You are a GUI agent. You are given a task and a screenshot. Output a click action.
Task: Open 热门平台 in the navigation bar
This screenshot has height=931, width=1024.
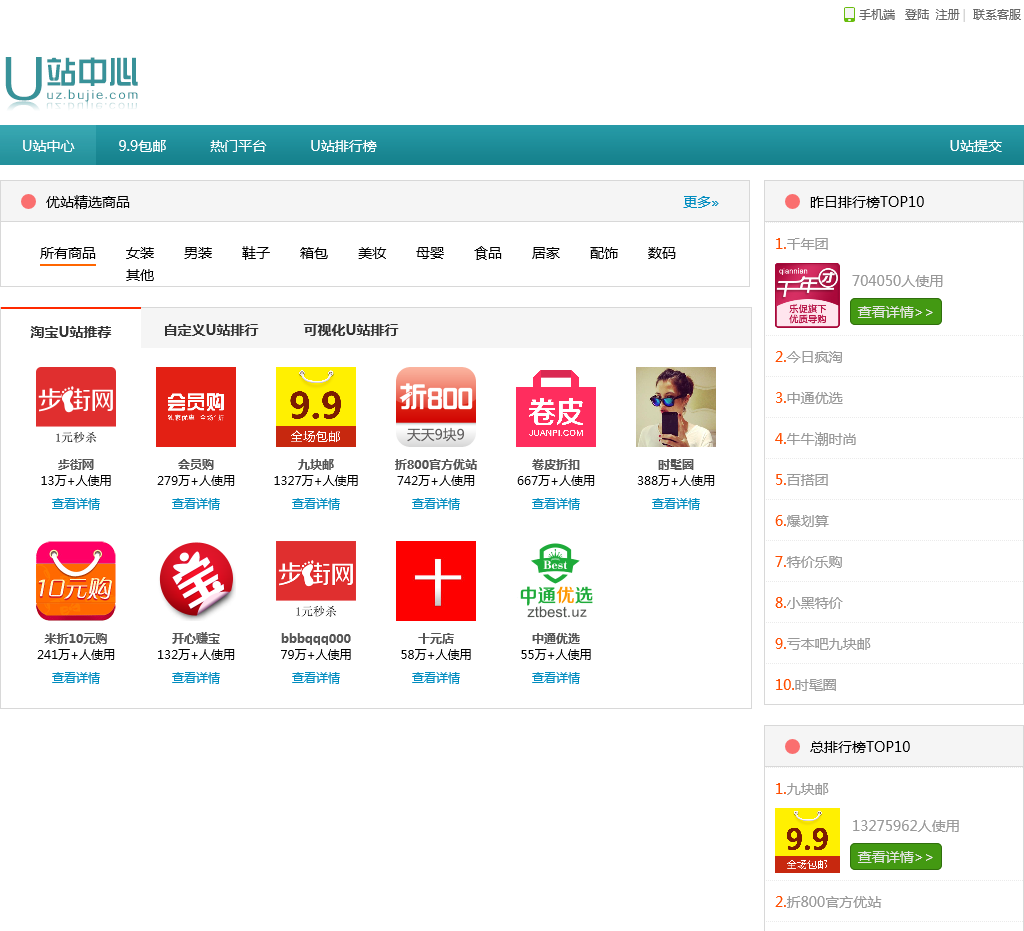tap(238, 146)
